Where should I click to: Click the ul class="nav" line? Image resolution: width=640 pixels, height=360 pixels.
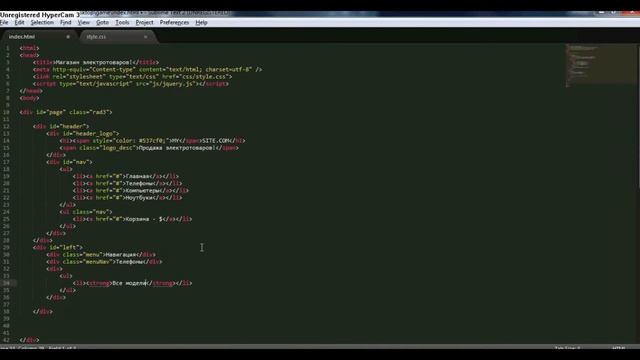86,212
